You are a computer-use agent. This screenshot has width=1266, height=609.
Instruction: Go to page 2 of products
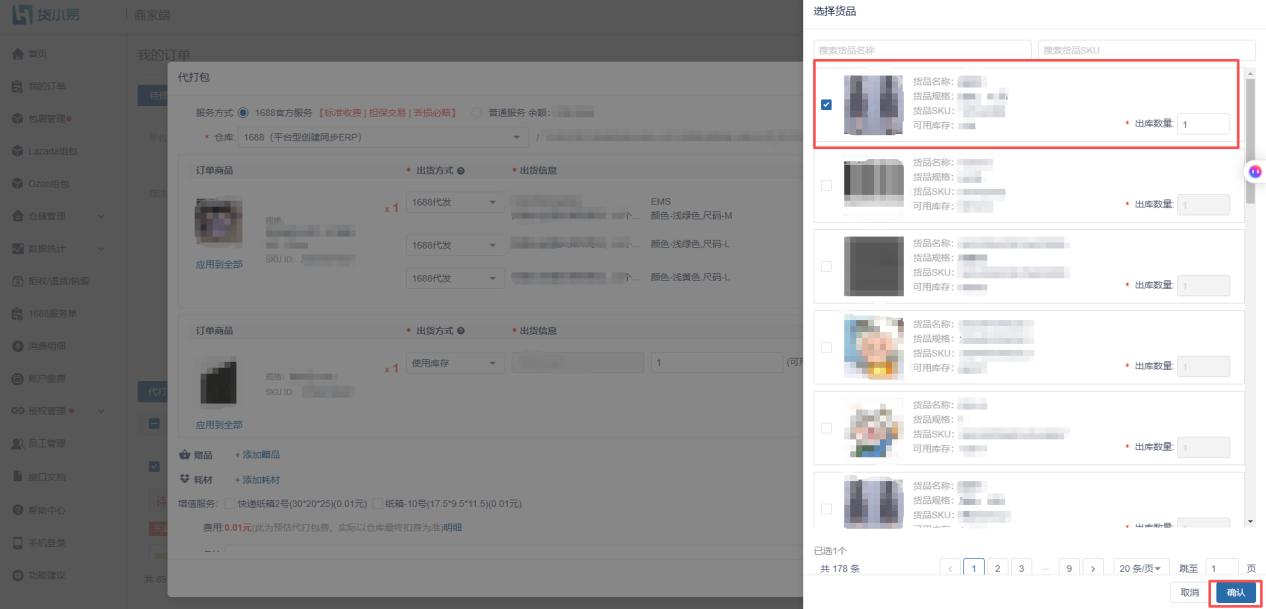(x=997, y=568)
